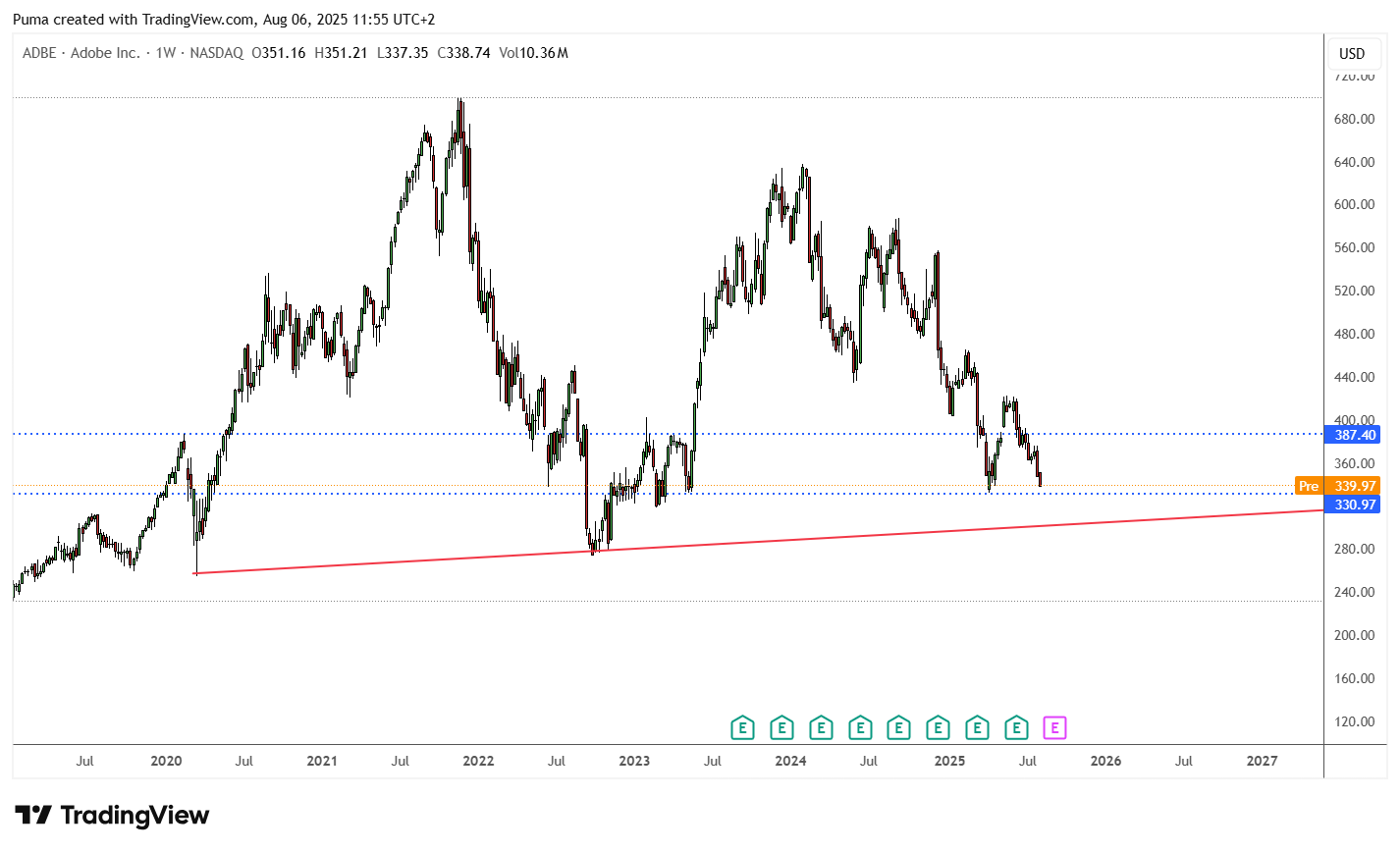Screen dimensions: 1400x852
Task: Select the 387.40 price level label
Action: (x=1353, y=434)
